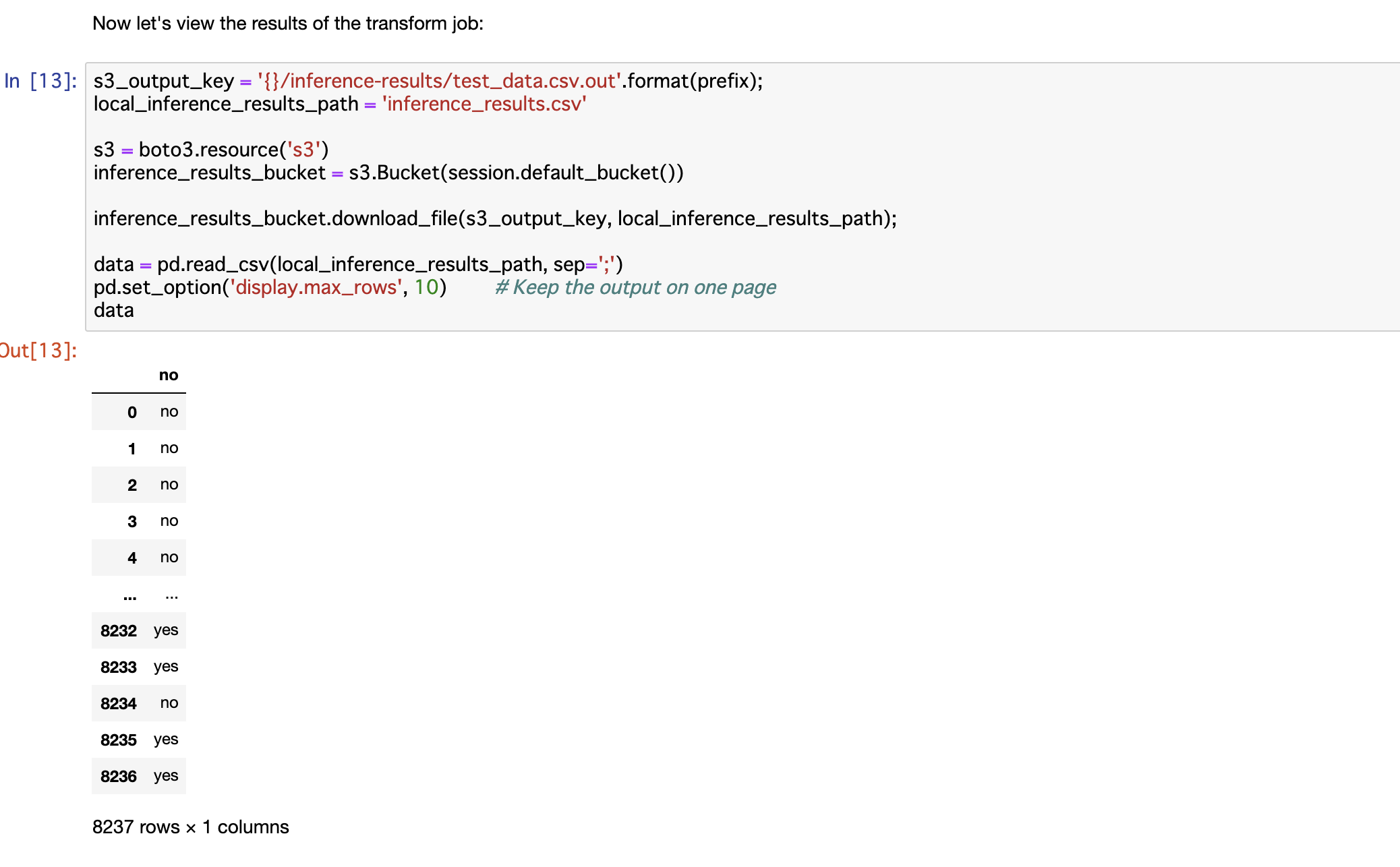Click the boto3.resource('s3') line
1400x867 pixels.
pyautogui.click(x=211, y=150)
